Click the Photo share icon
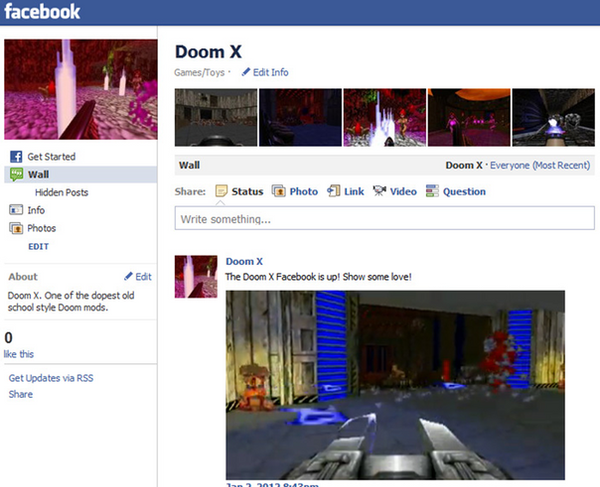The image size is (600, 487). [x=279, y=191]
